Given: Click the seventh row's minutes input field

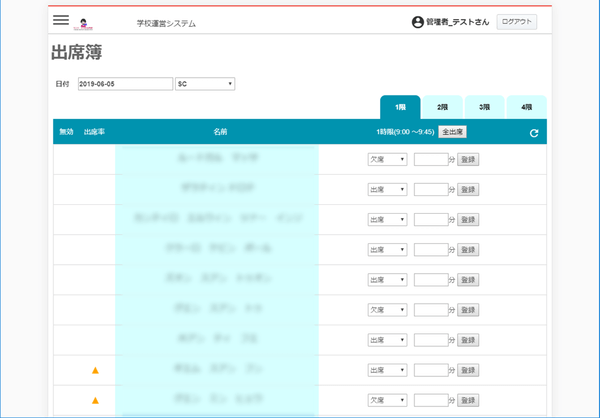Looking at the screenshot, I should point(431,340).
